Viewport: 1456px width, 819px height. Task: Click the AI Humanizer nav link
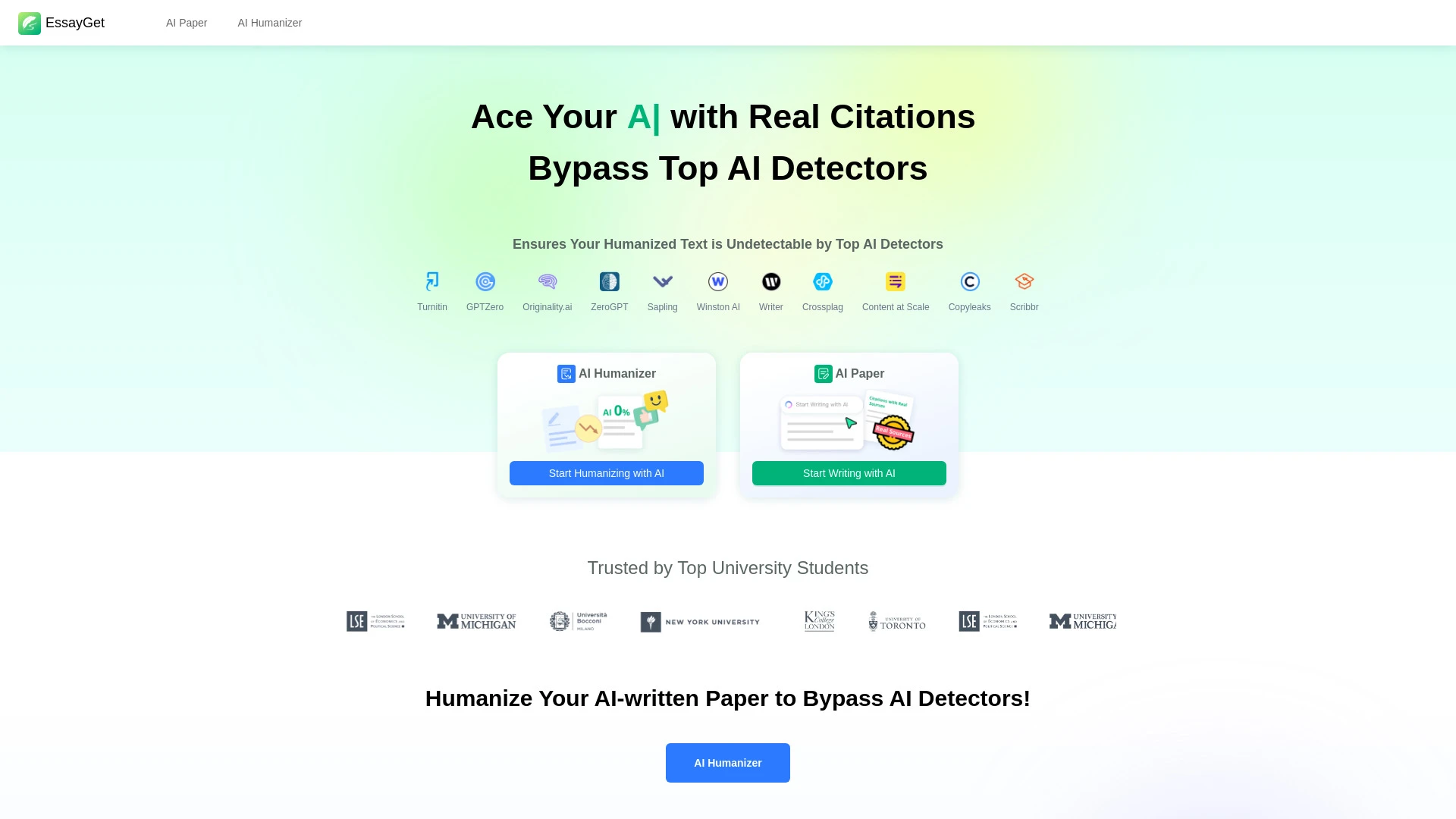270,23
